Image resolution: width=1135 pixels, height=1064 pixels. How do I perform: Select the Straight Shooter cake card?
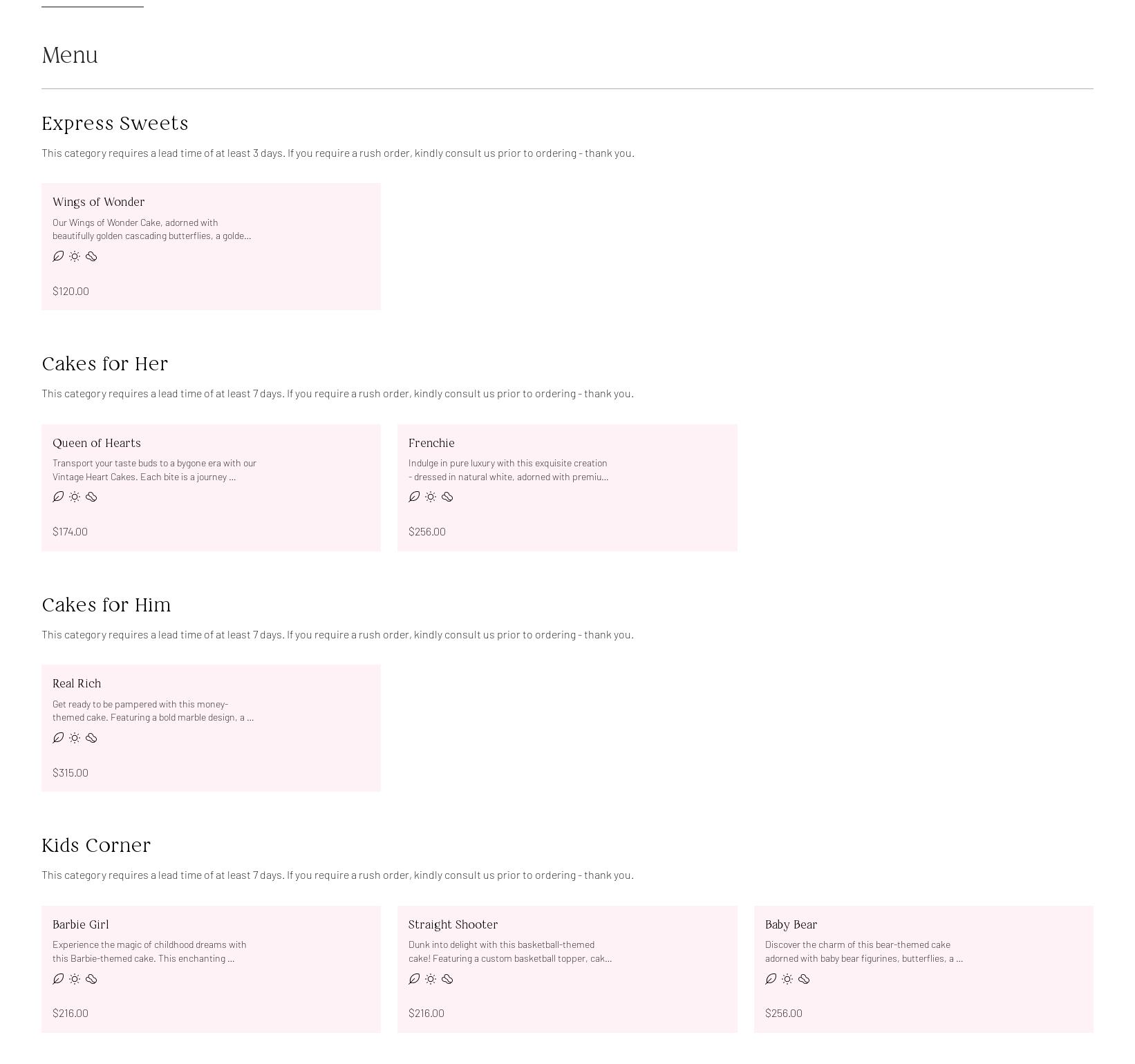click(x=567, y=968)
